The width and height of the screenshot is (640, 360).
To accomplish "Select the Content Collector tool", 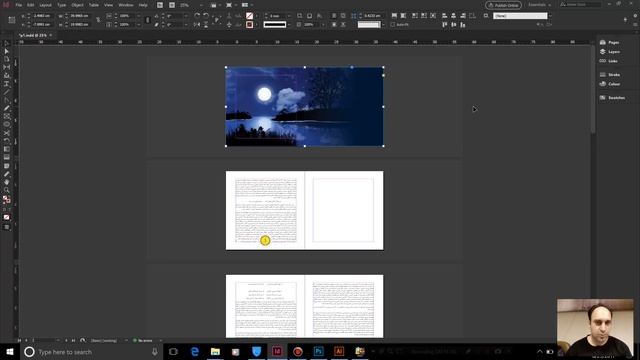I will (7, 76).
